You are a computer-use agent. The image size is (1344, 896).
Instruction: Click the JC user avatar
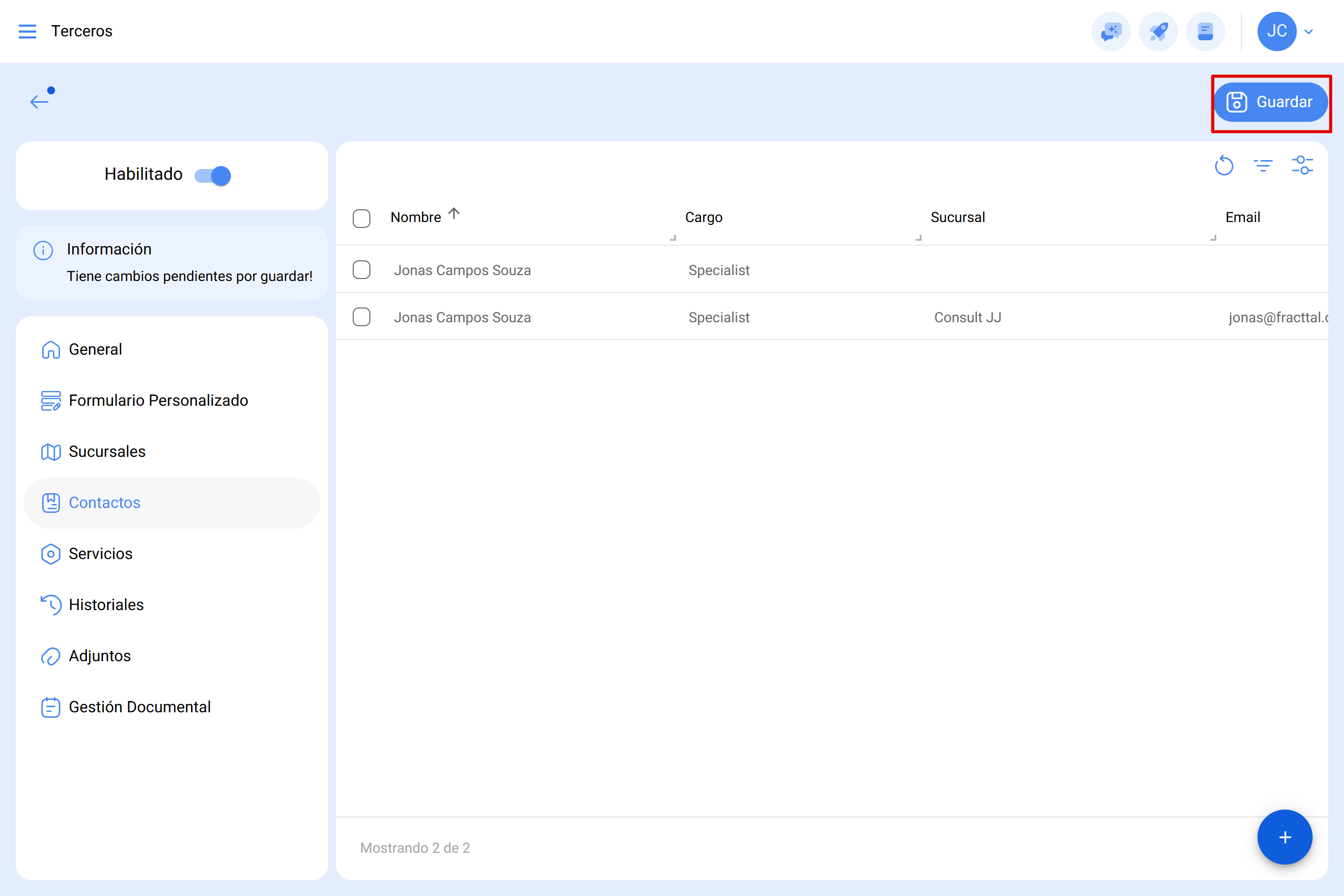pyautogui.click(x=1277, y=31)
